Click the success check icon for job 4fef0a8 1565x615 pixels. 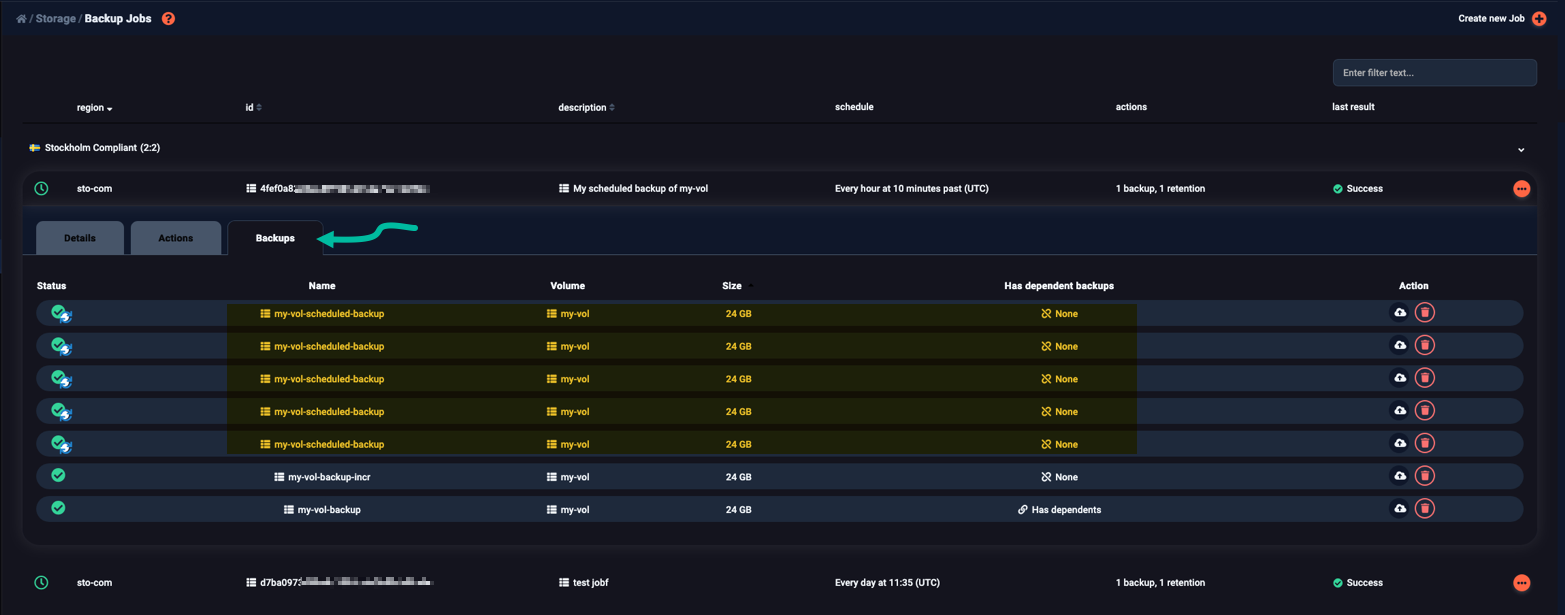(x=1338, y=189)
